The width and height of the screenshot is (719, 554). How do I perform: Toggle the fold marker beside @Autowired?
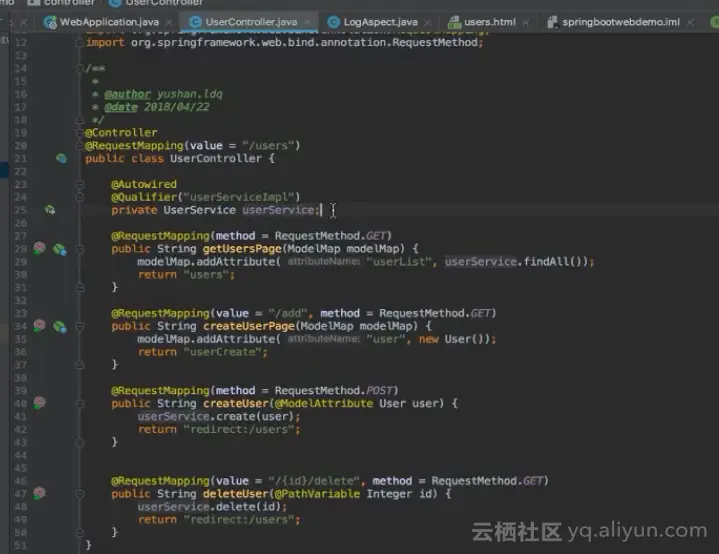coord(79,184)
